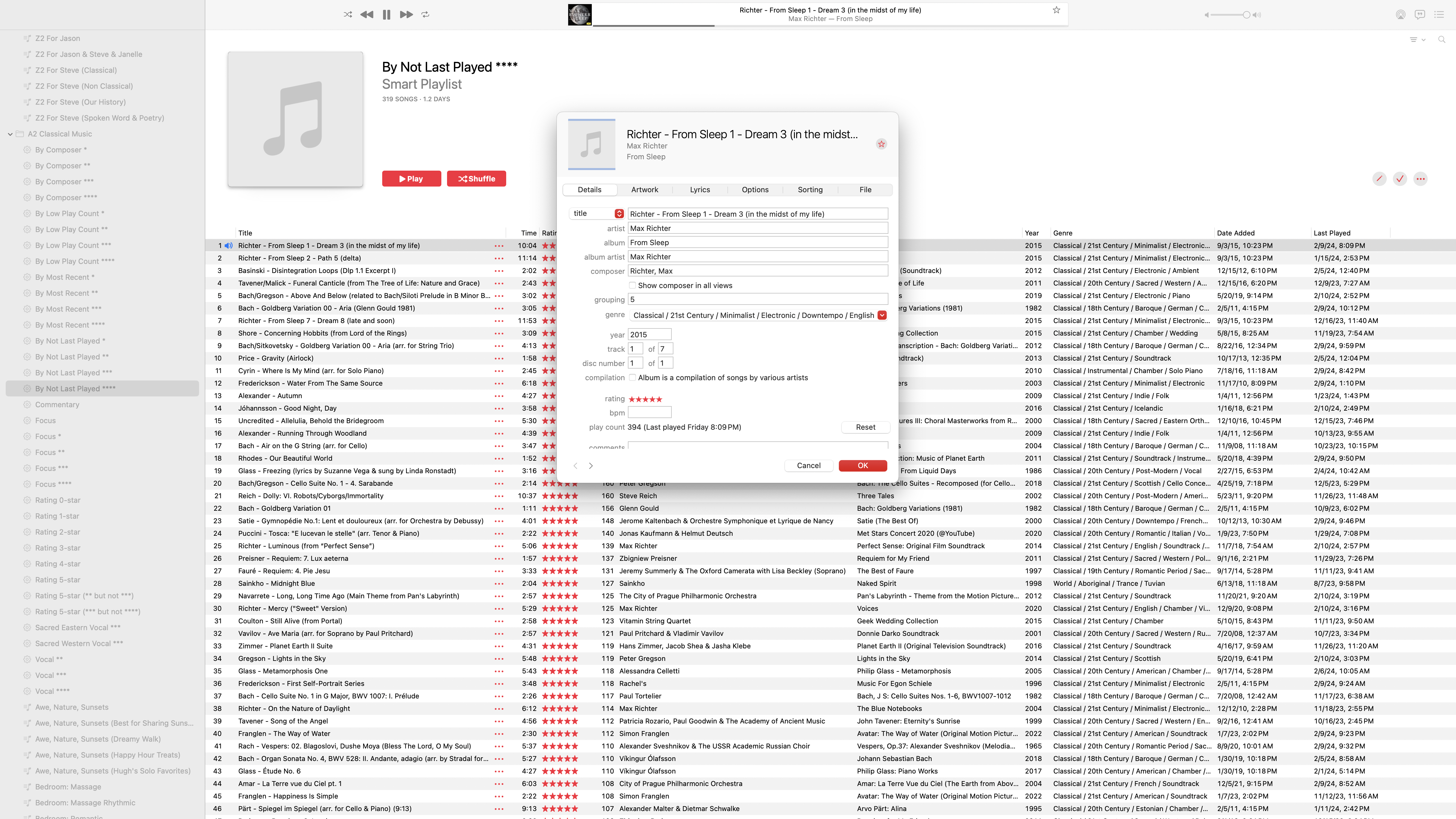This screenshot has height=819, width=1456.
Task: Open the genre dropdown in dialog
Action: click(882, 315)
